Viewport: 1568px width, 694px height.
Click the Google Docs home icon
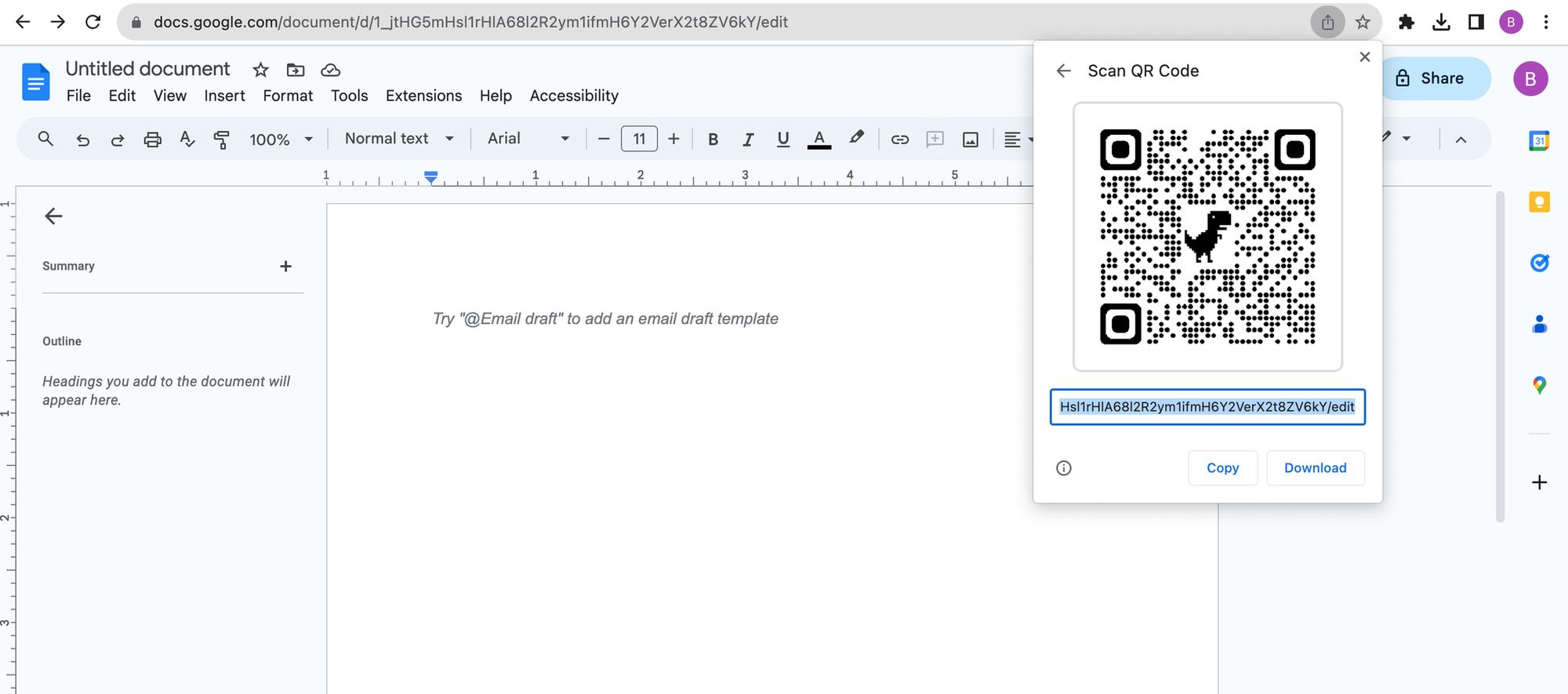tap(35, 82)
